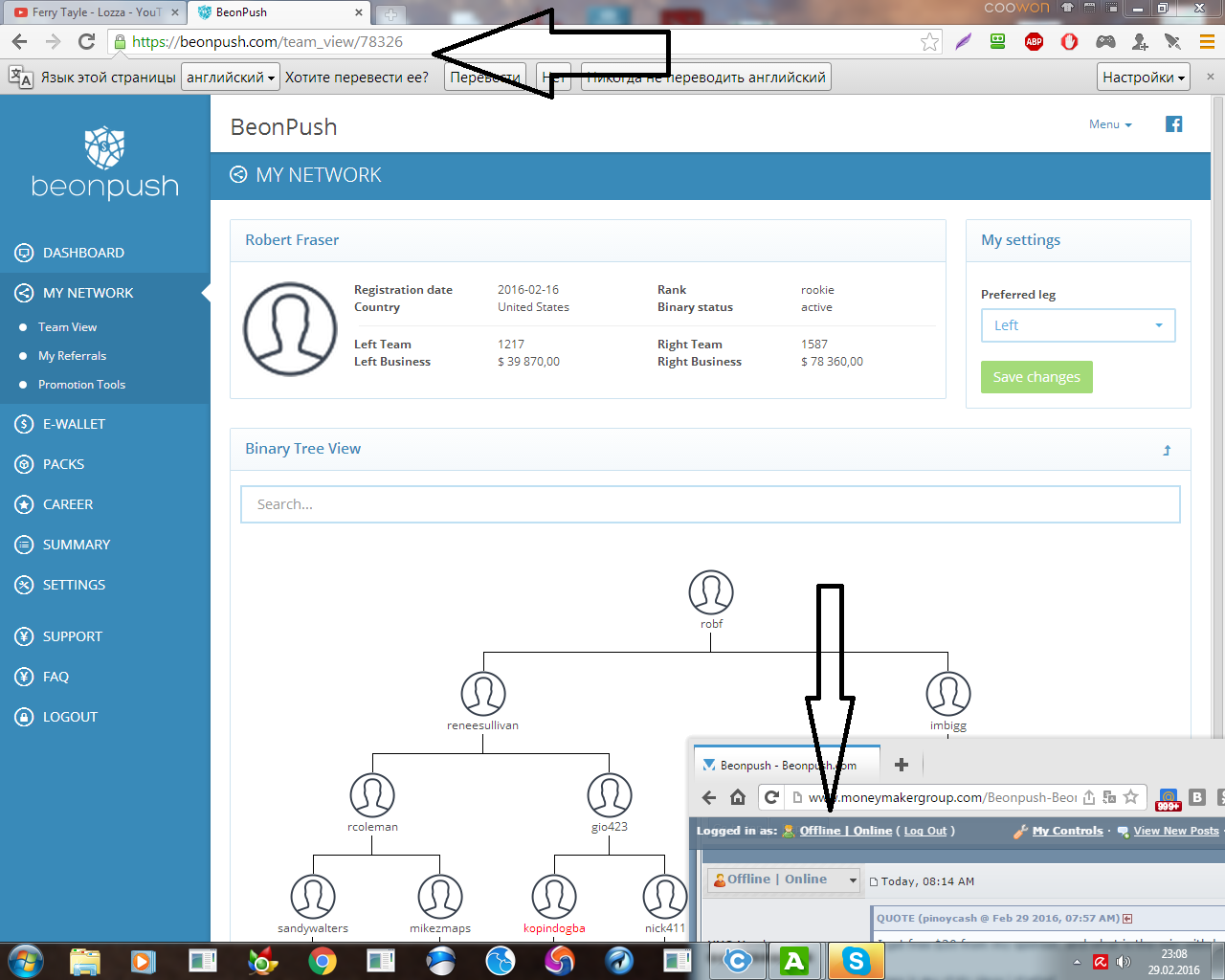Open the Windows Start menu
Viewport: 1225px width, 980px height.
tap(26, 960)
